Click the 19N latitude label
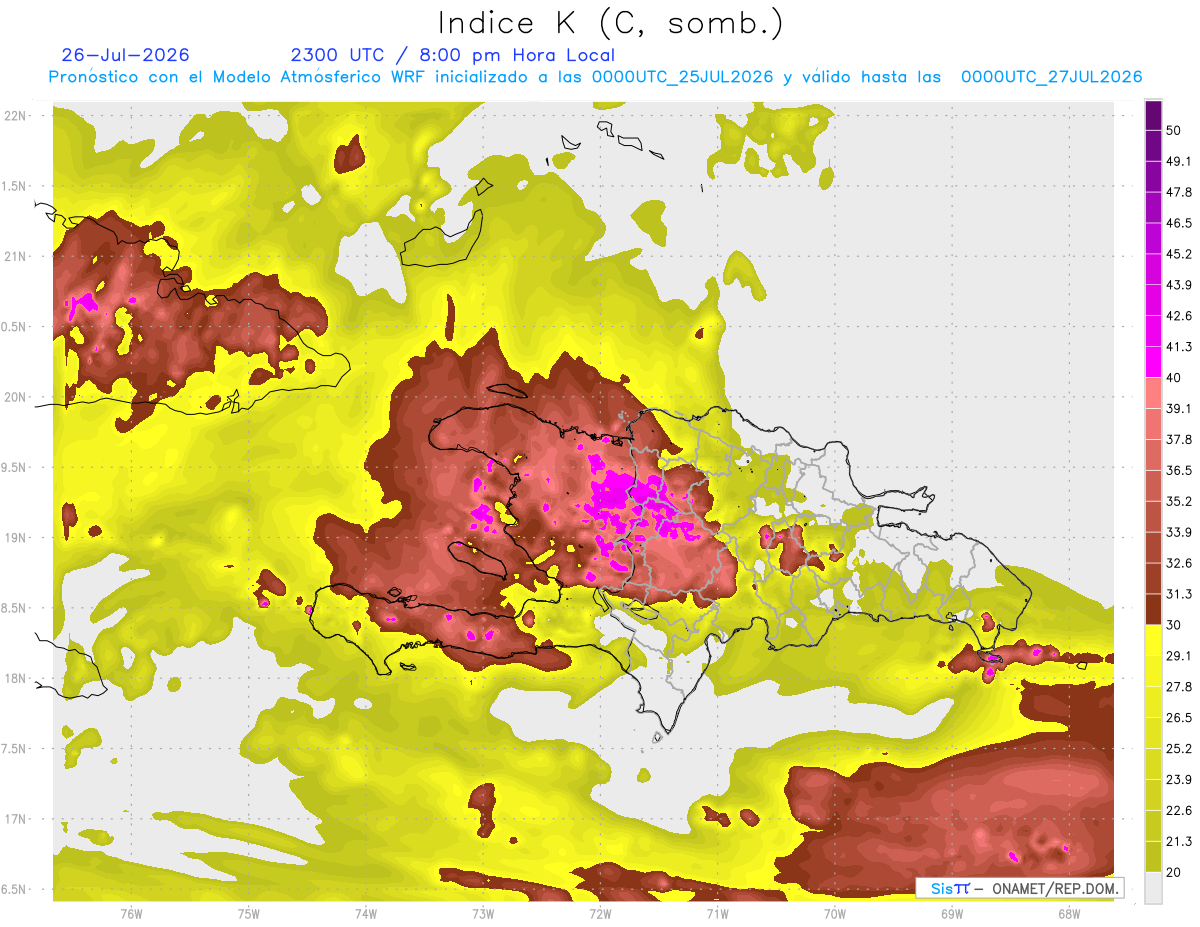This screenshot has height=927, width=1200. pos(15,537)
